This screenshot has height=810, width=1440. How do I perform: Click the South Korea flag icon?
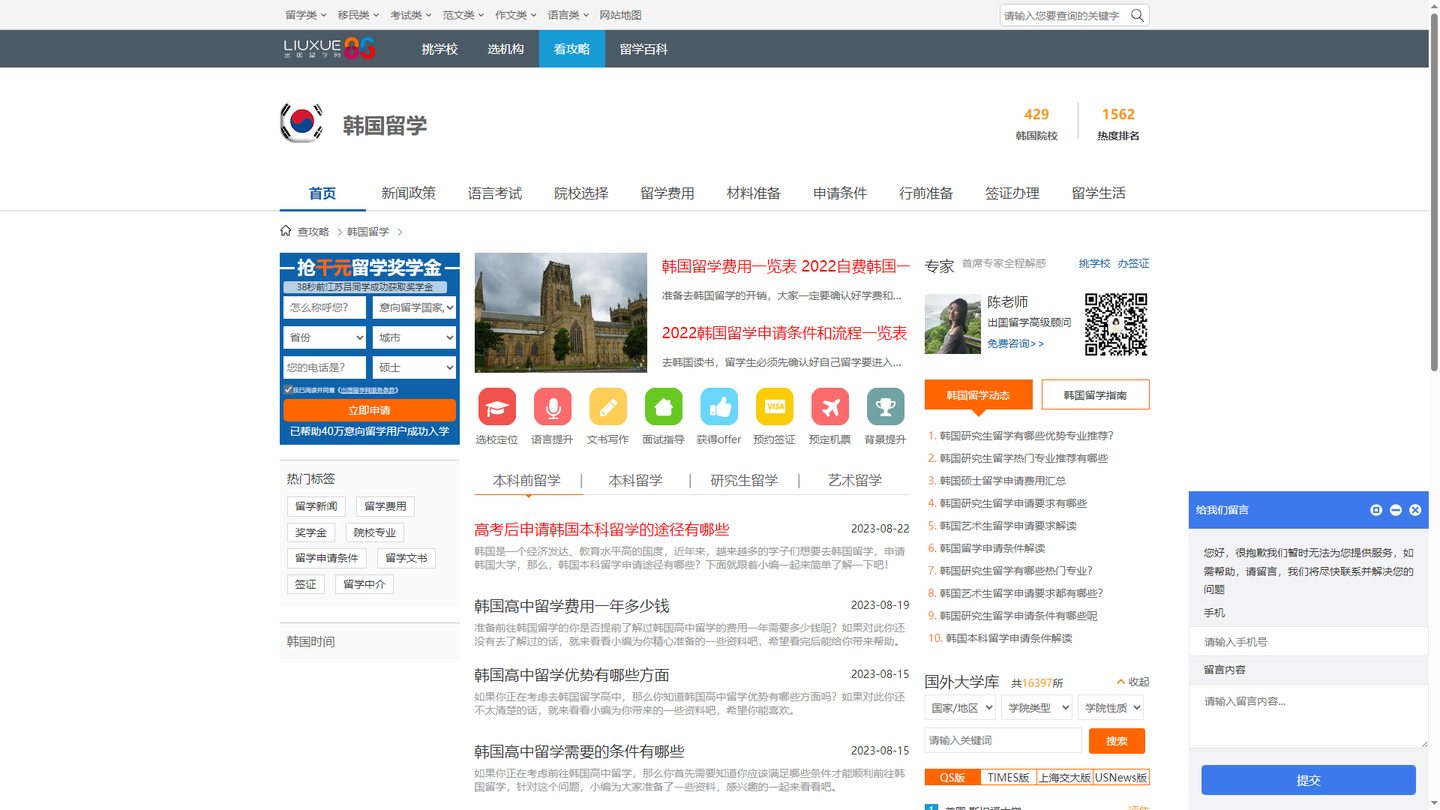(301, 123)
